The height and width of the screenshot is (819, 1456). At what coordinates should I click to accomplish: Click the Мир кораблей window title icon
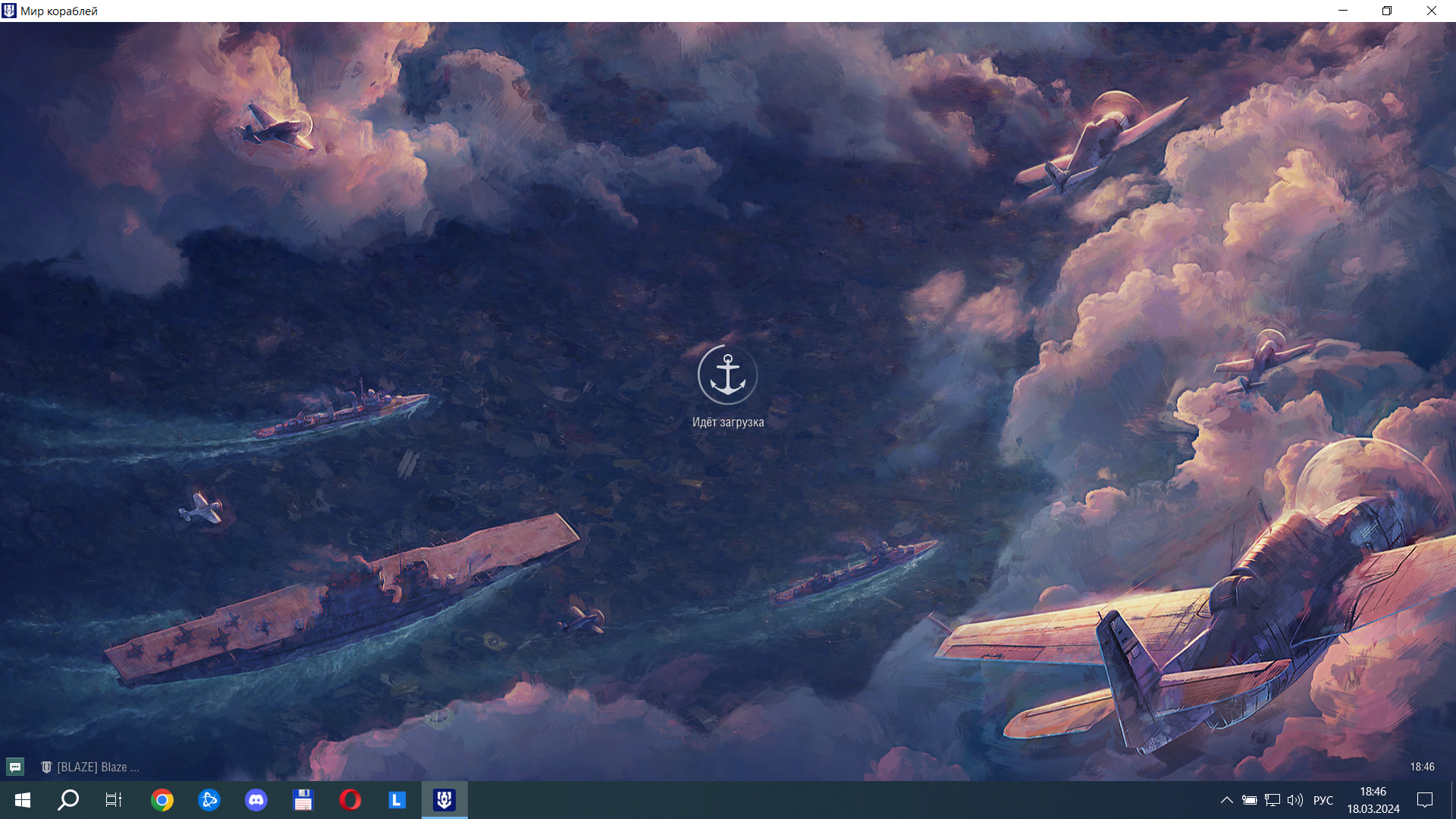click(x=9, y=11)
